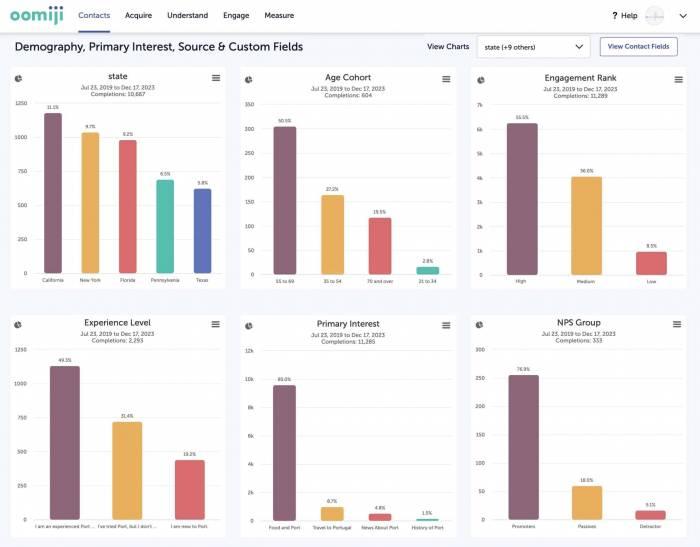Open the Help menu
700x547 pixels.
point(624,16)
